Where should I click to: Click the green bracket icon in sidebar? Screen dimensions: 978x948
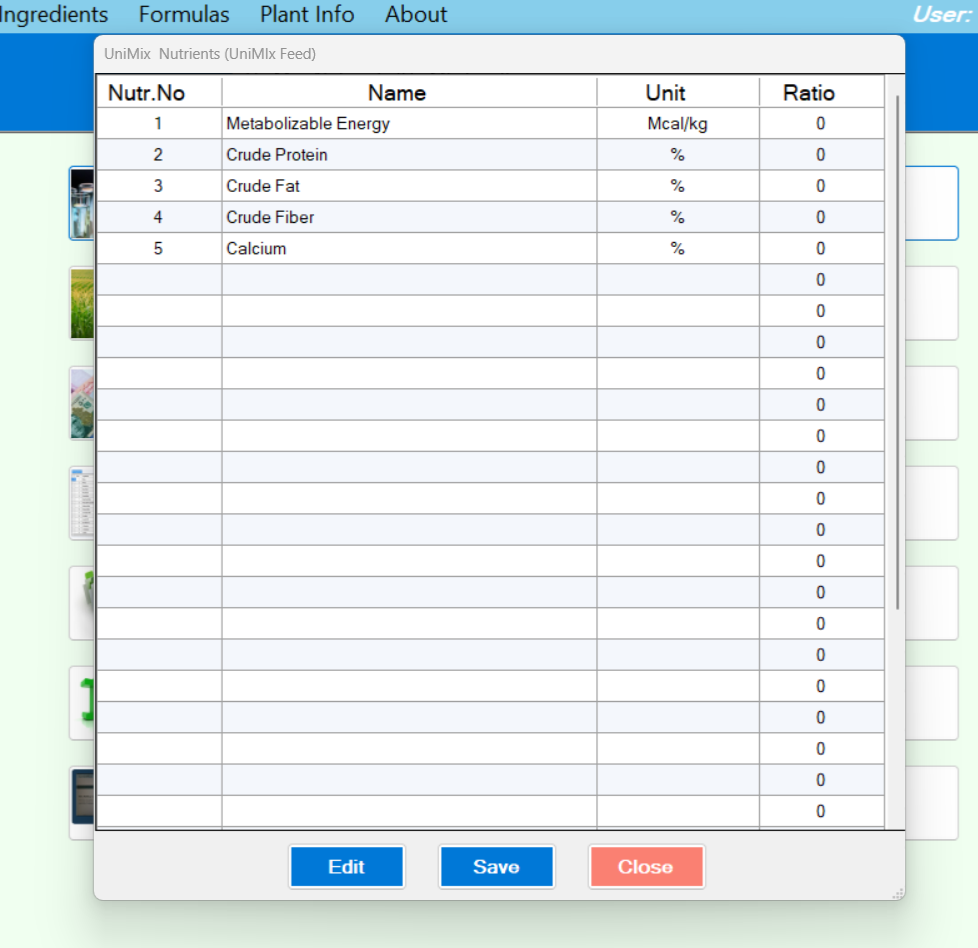tap(83, 703)
